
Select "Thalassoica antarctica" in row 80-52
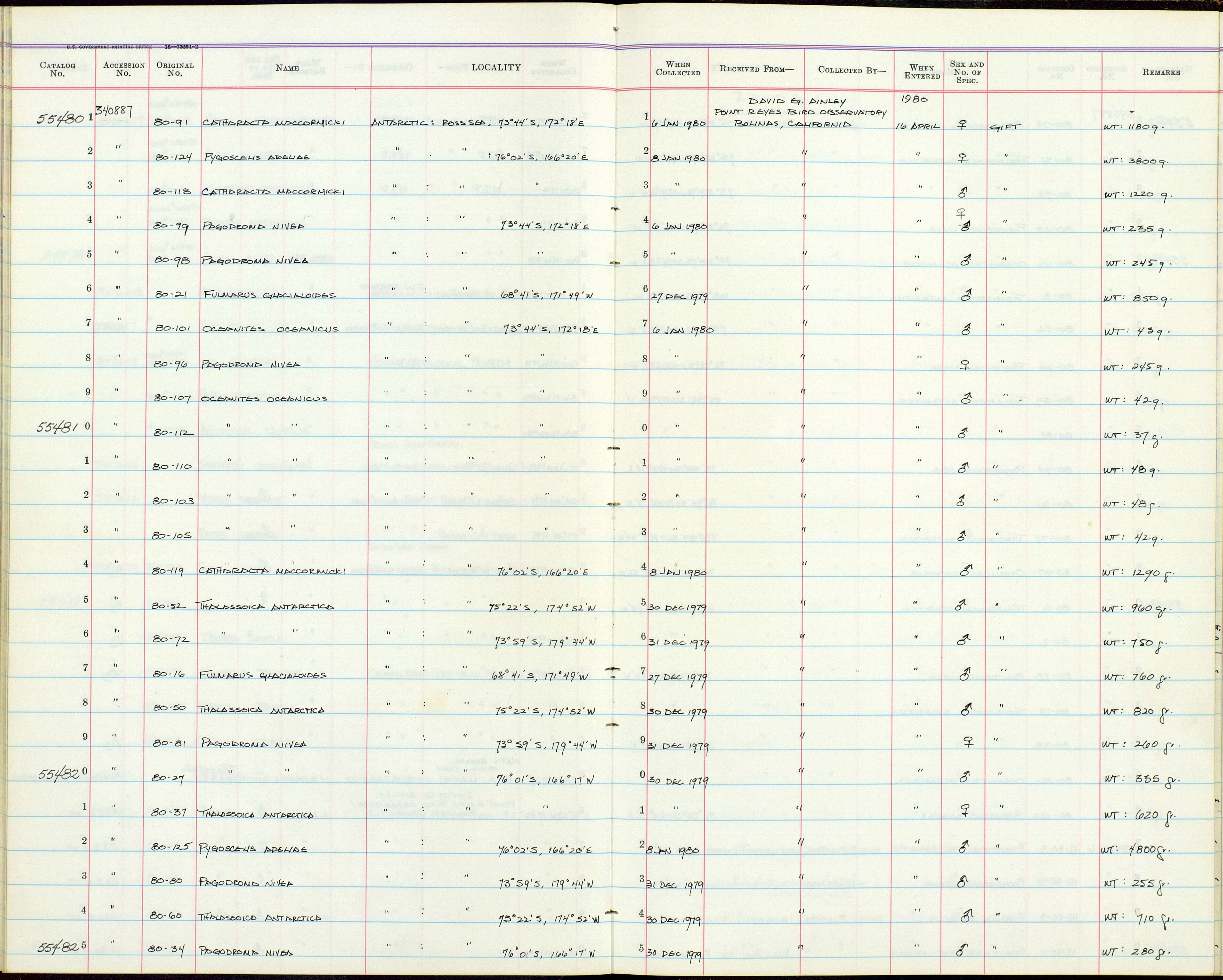264,606
